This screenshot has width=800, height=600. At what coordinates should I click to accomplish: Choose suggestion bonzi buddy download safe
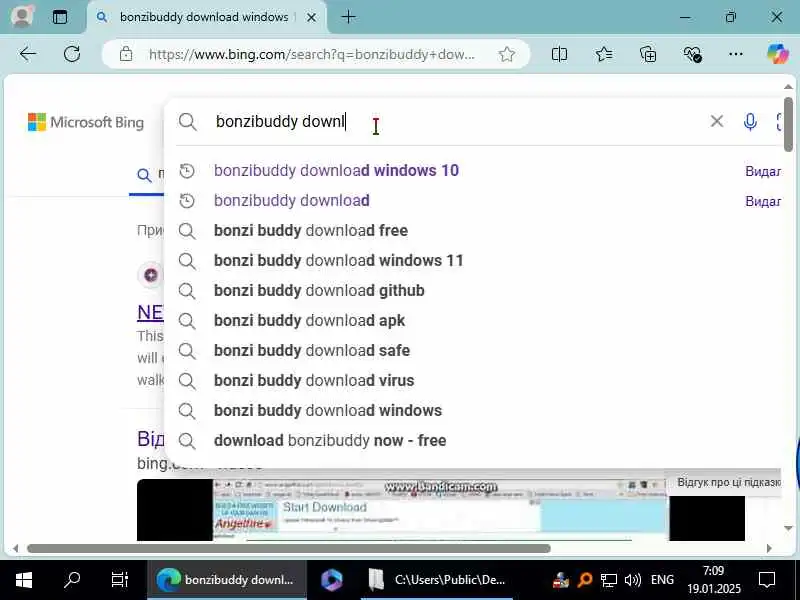pyautogui.click(x=312, y=351)
